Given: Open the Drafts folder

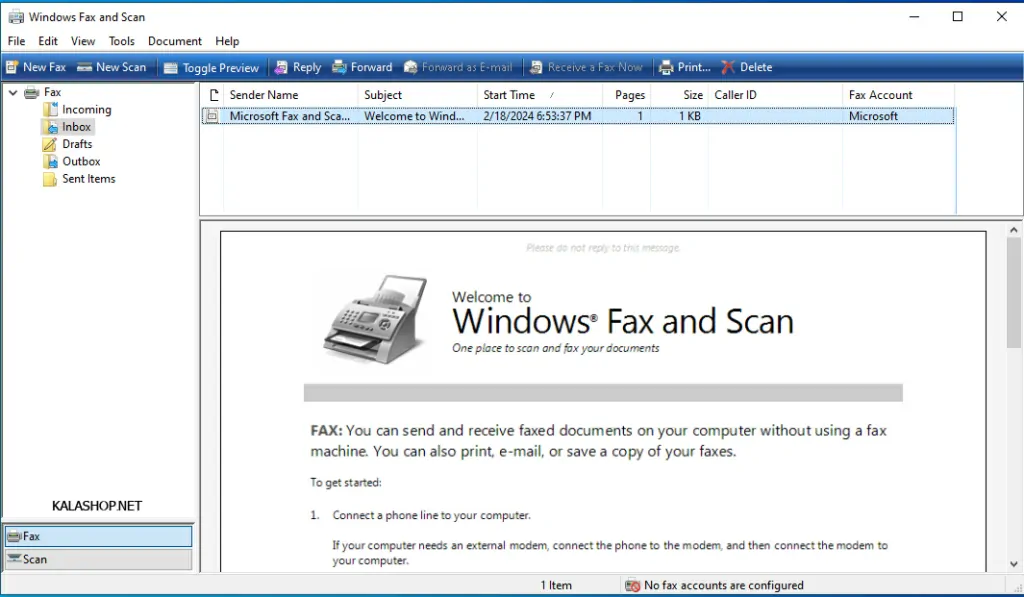Looking at the screenshot, I should (x=77, y=144).
